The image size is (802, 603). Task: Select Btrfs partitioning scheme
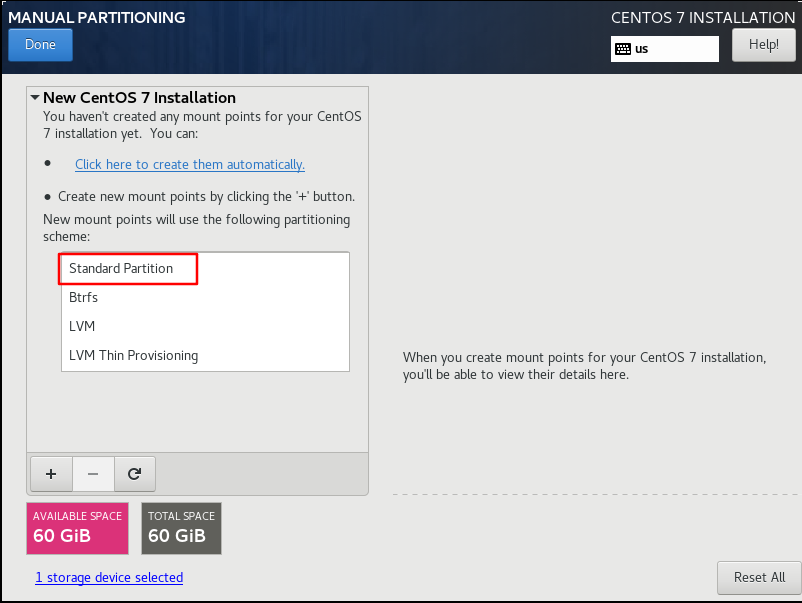coord(206,297)
